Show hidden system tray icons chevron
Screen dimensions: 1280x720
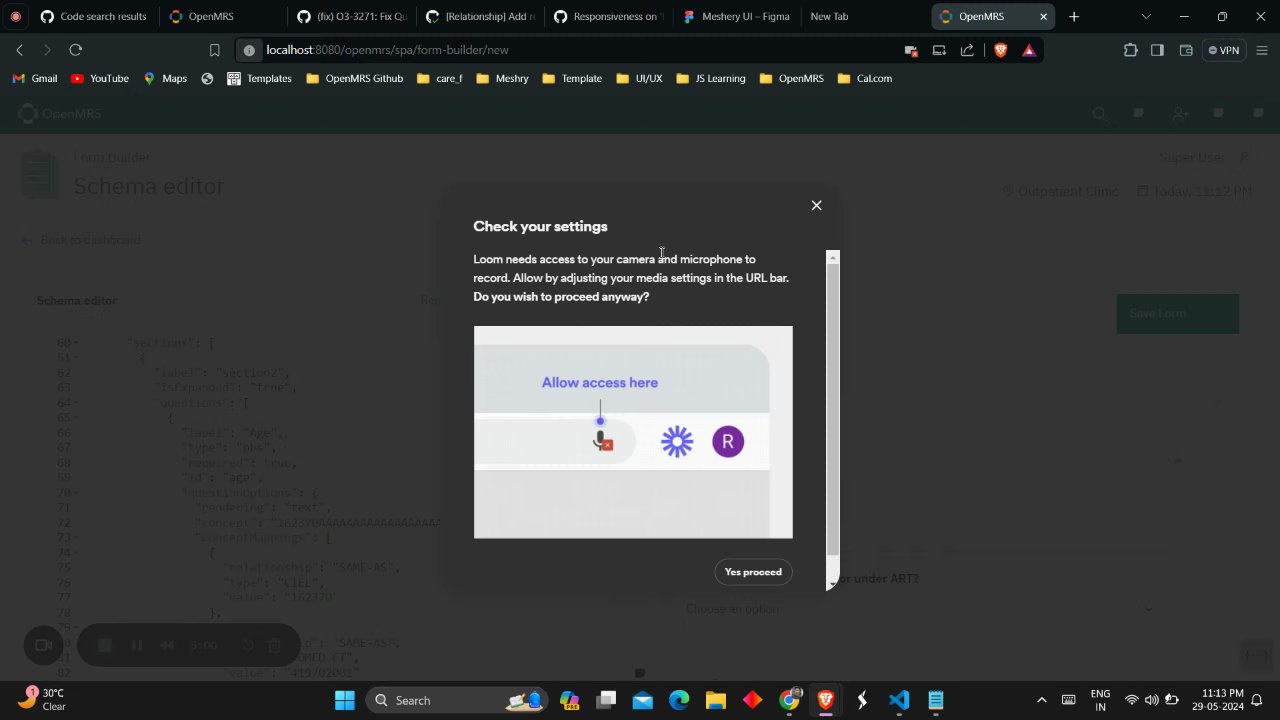pyautogui.click(x=1041, y=700)
